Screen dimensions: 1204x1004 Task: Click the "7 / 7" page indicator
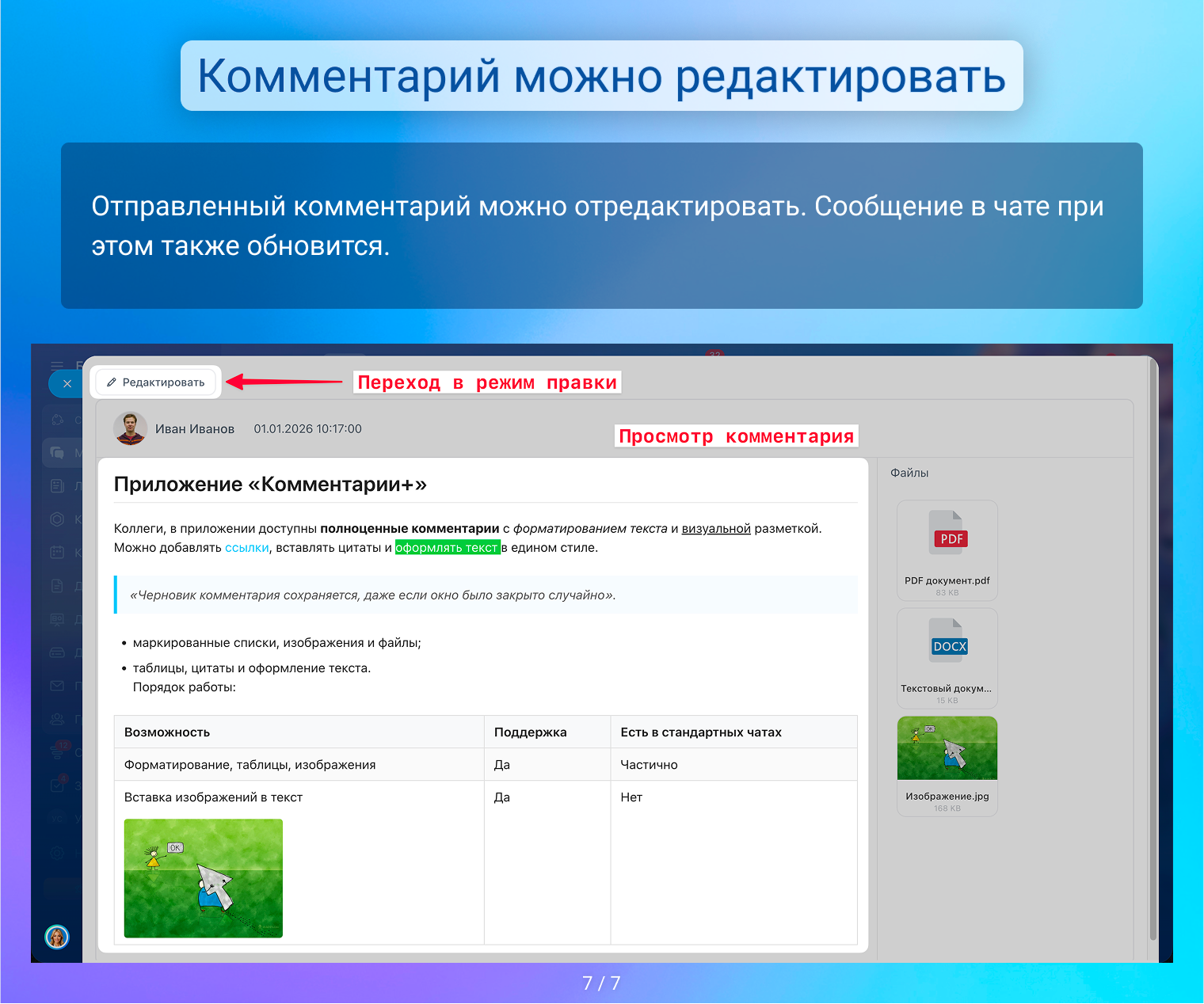pyautogui.click(x=602, y=983)
